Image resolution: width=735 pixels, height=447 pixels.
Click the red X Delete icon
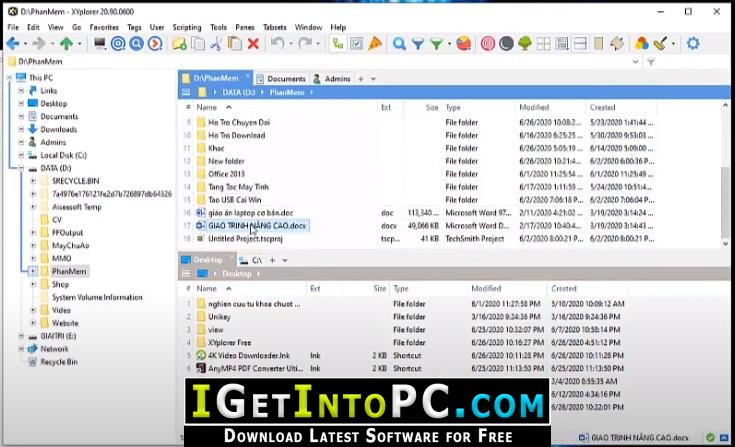[x=253, y=44]
